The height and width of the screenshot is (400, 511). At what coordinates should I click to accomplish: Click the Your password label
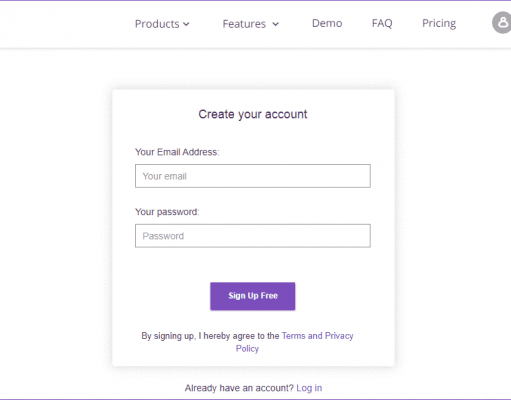pyautogui.click(x=167, y=212)
